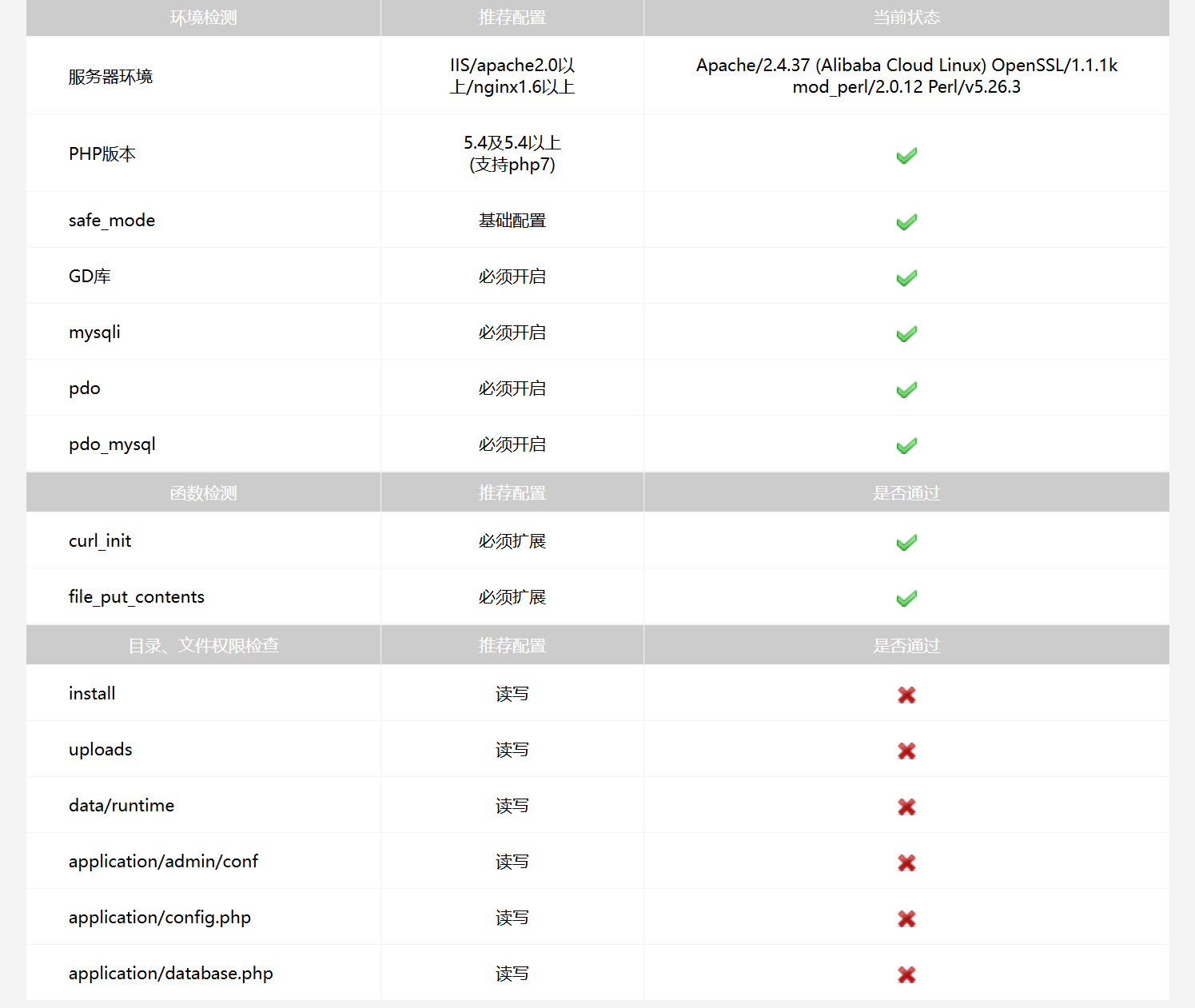This screenshot has height=1008, width=1195.
Task: Click the red cross for uploads directory
Action: coord(906,751)
